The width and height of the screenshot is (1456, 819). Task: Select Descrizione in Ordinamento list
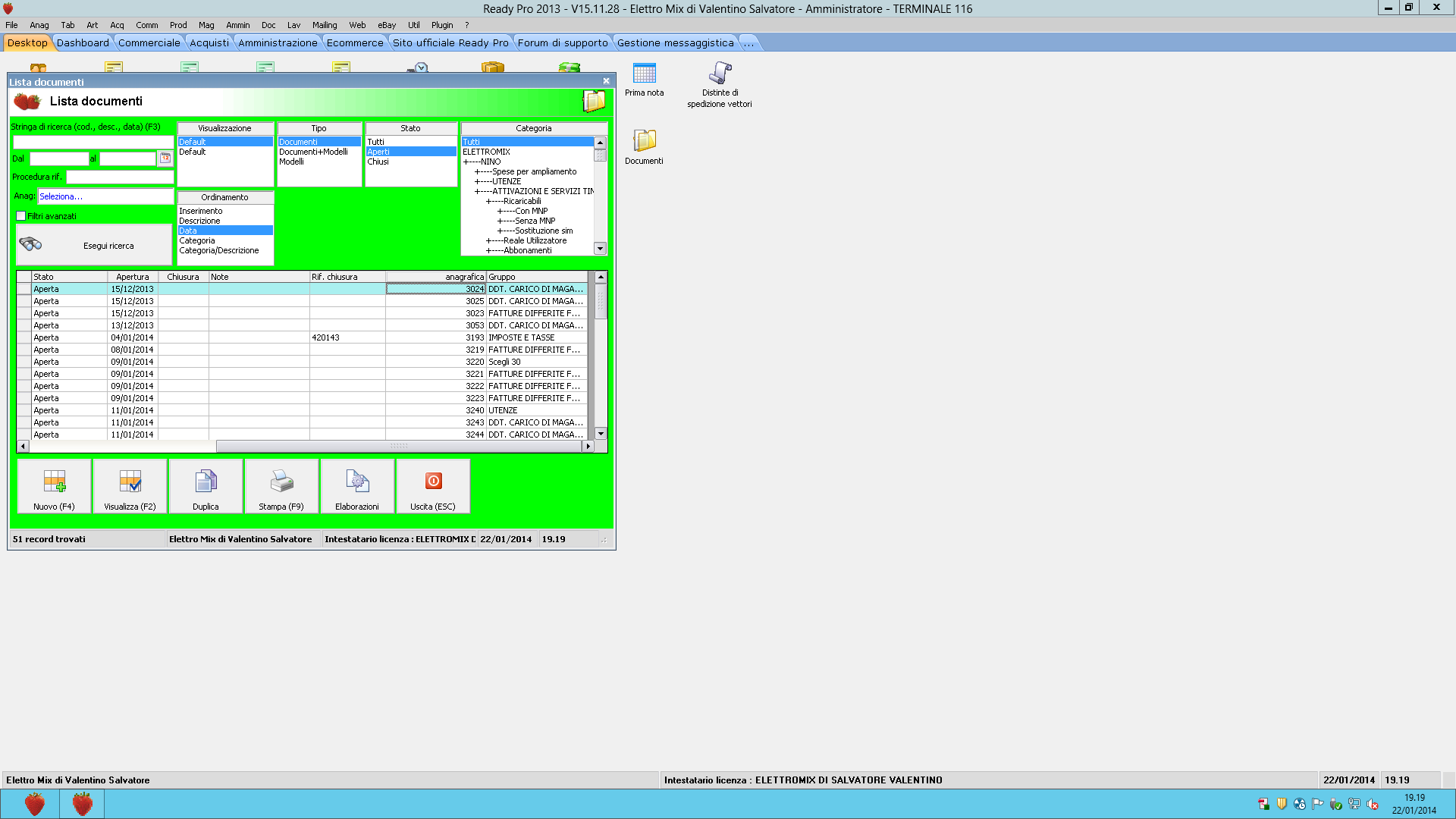point(224,221)
